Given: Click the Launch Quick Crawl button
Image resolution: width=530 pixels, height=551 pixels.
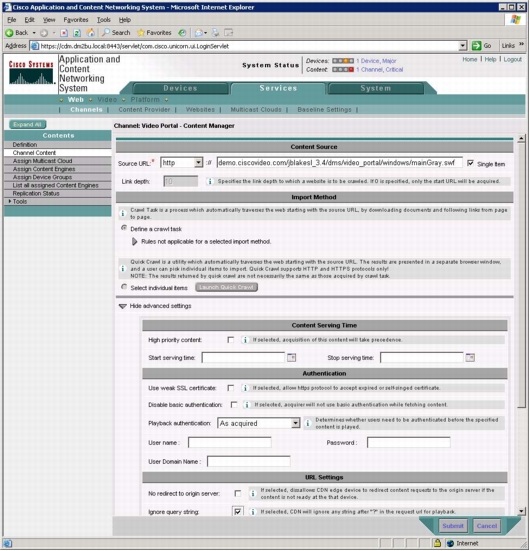Looking at the screenshot, I should click(x=226, y=287).
